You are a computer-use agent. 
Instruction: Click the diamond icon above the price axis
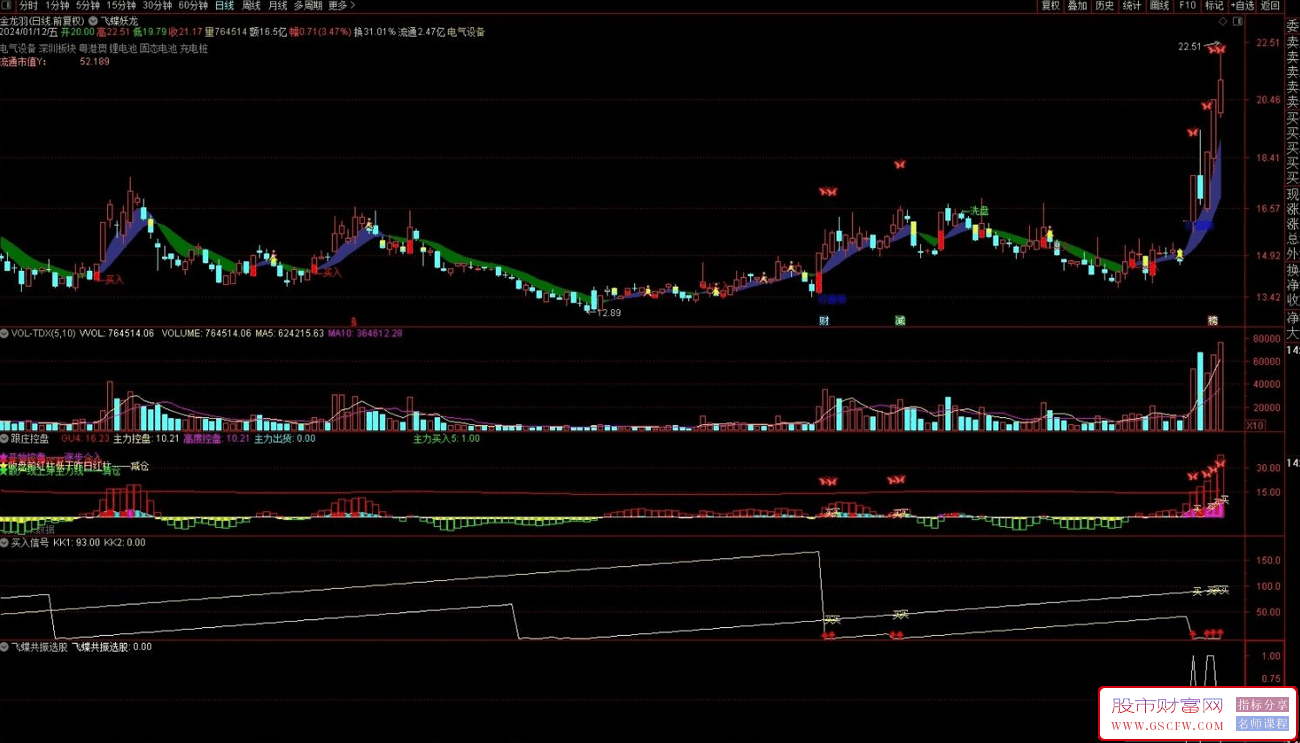coord(1224,20)
